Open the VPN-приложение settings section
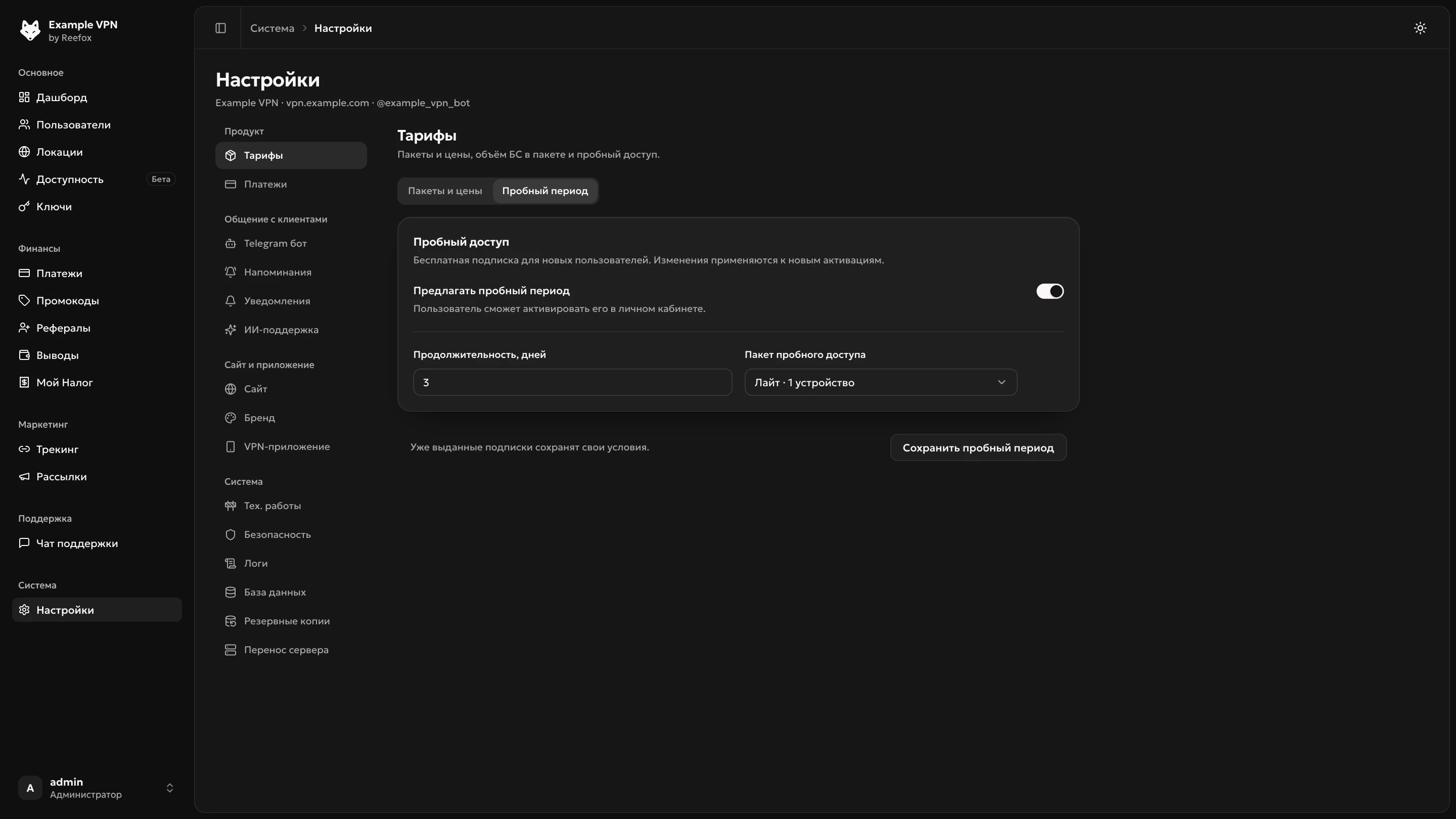Screen dimensions: 1456x819 (x=291, y=446)
